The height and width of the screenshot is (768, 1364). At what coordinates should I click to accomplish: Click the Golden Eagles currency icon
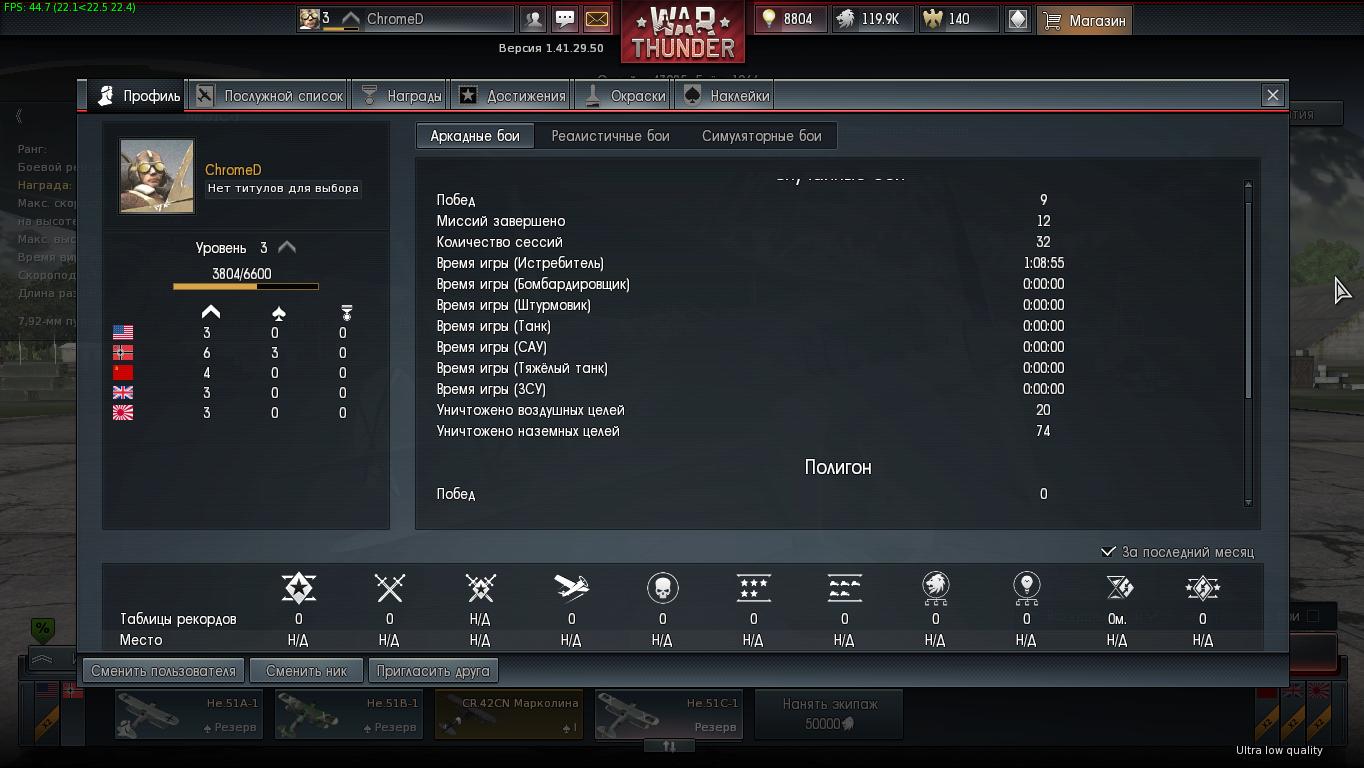click(x=933, y=19)
